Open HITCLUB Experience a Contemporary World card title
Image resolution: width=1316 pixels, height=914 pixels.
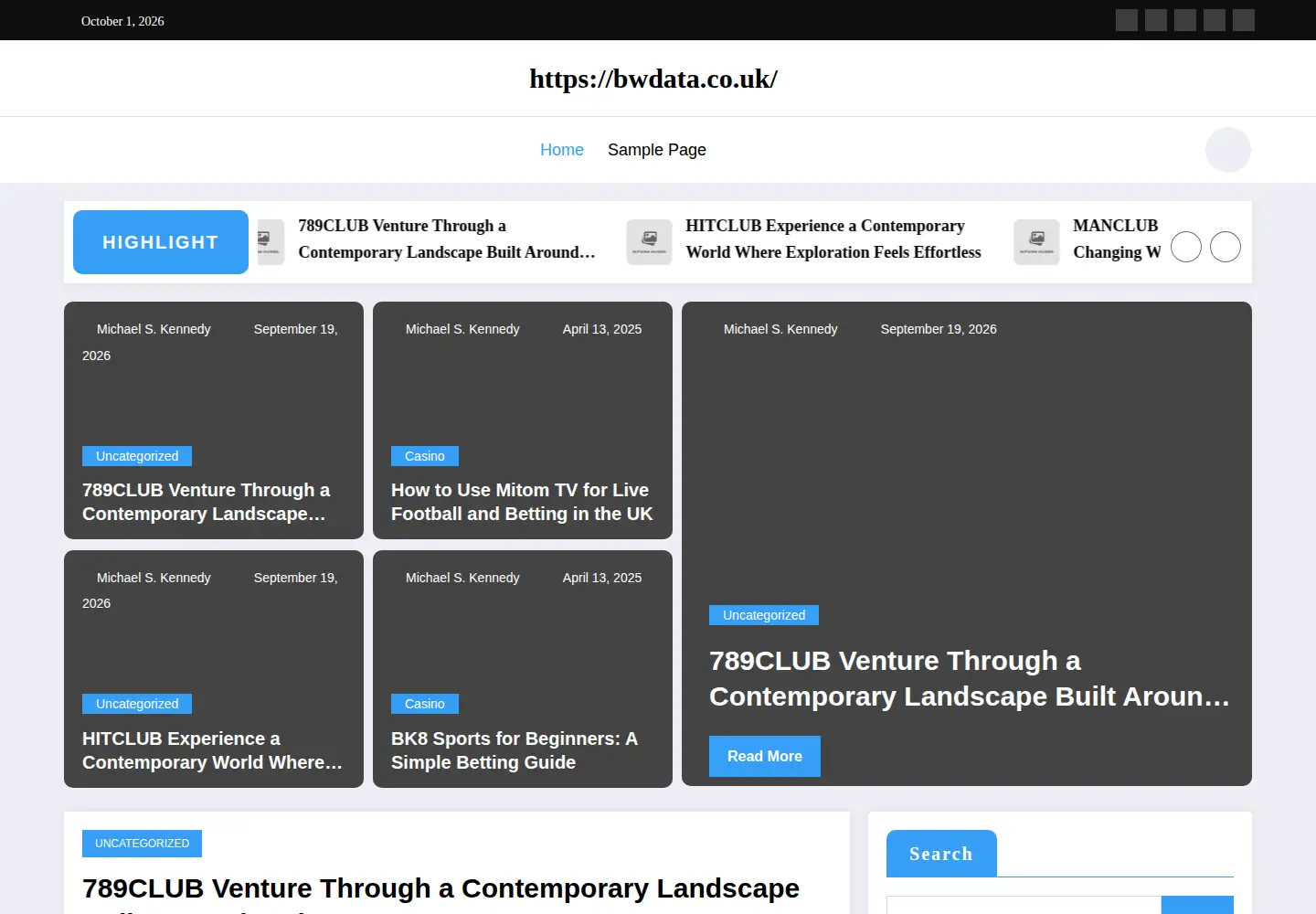point(212,750)
